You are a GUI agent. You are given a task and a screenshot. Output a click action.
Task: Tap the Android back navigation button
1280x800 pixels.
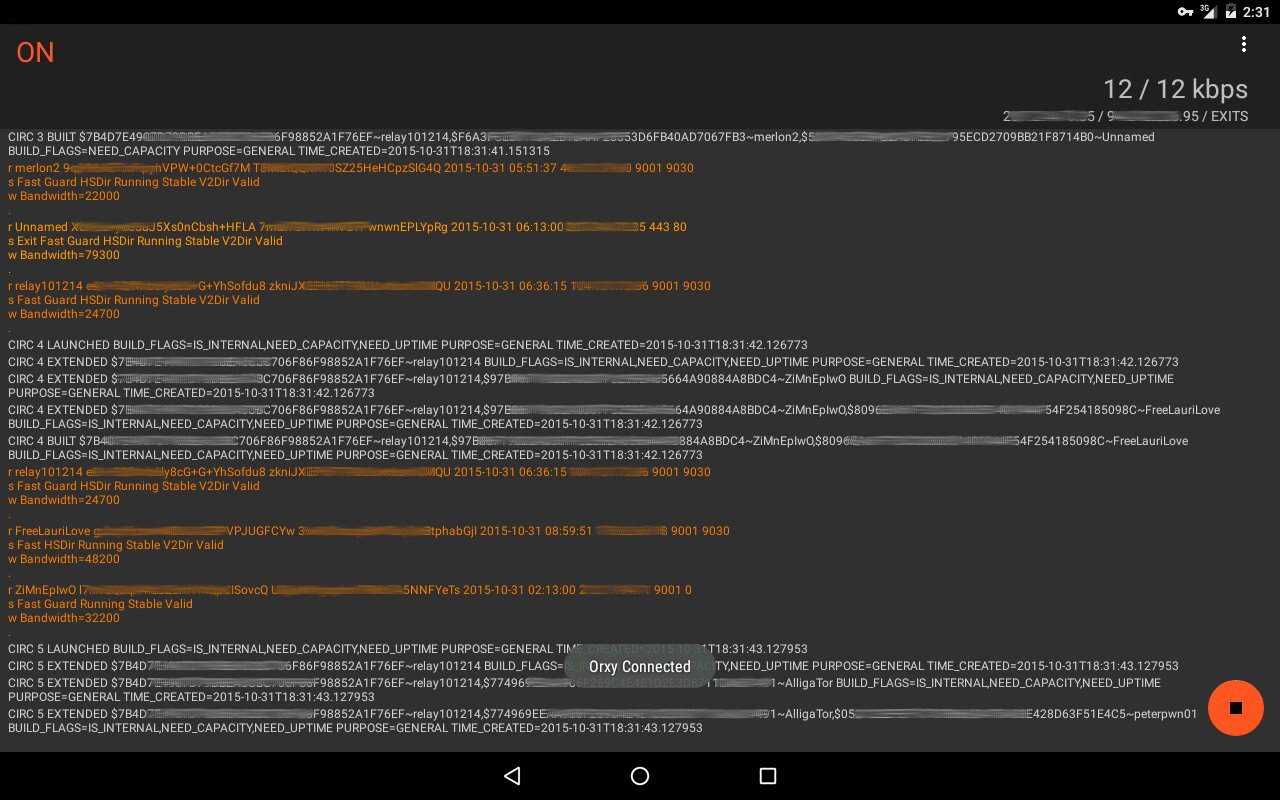pos(512,776)
